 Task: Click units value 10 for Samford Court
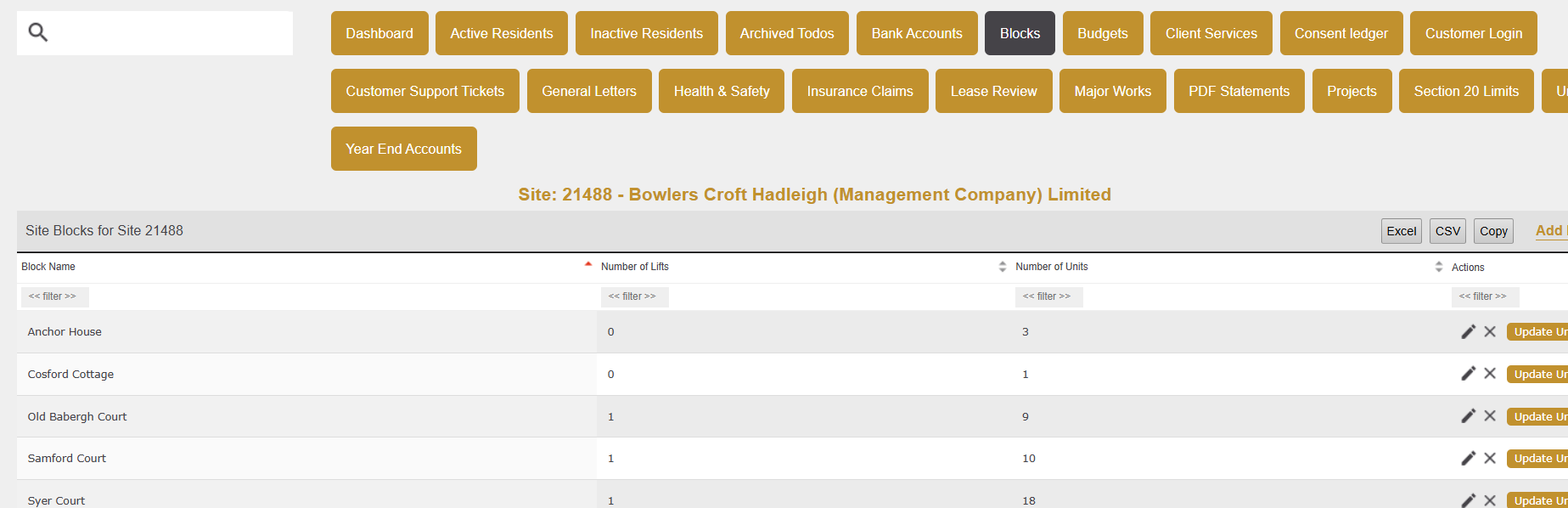pos(1029,458)
